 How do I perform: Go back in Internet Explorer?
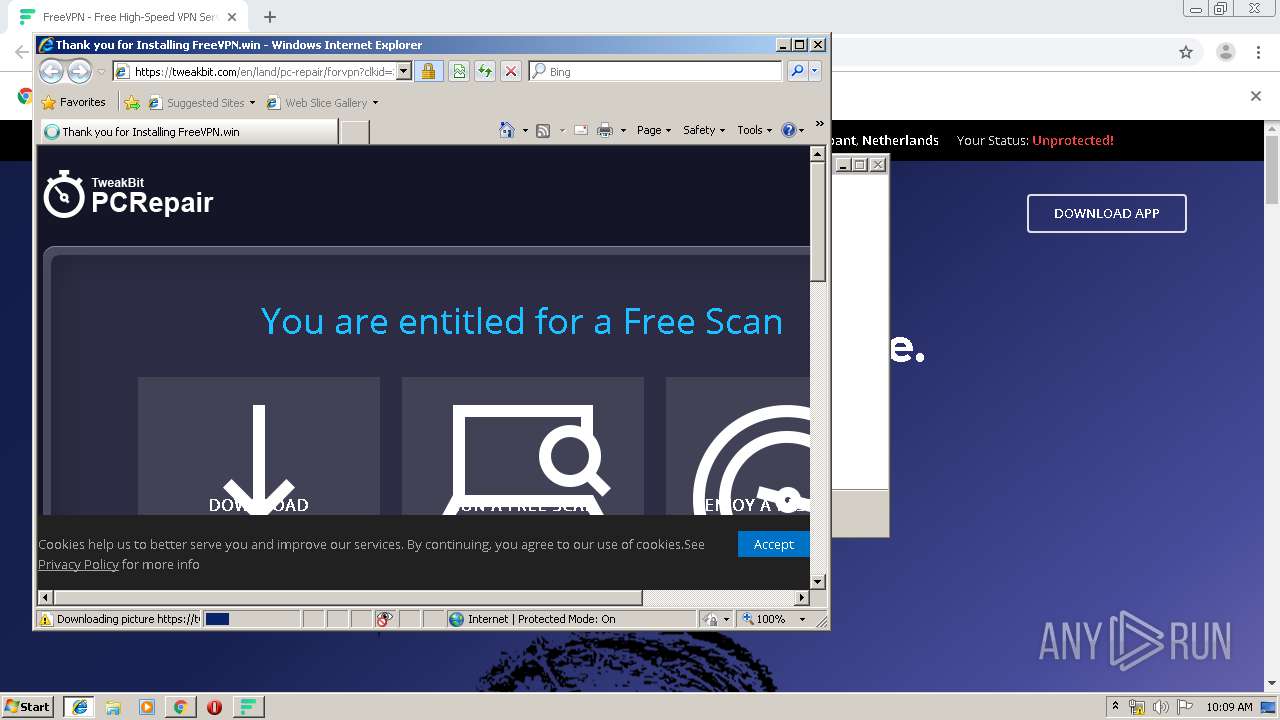pyautogui.click(x=51, y=71)
